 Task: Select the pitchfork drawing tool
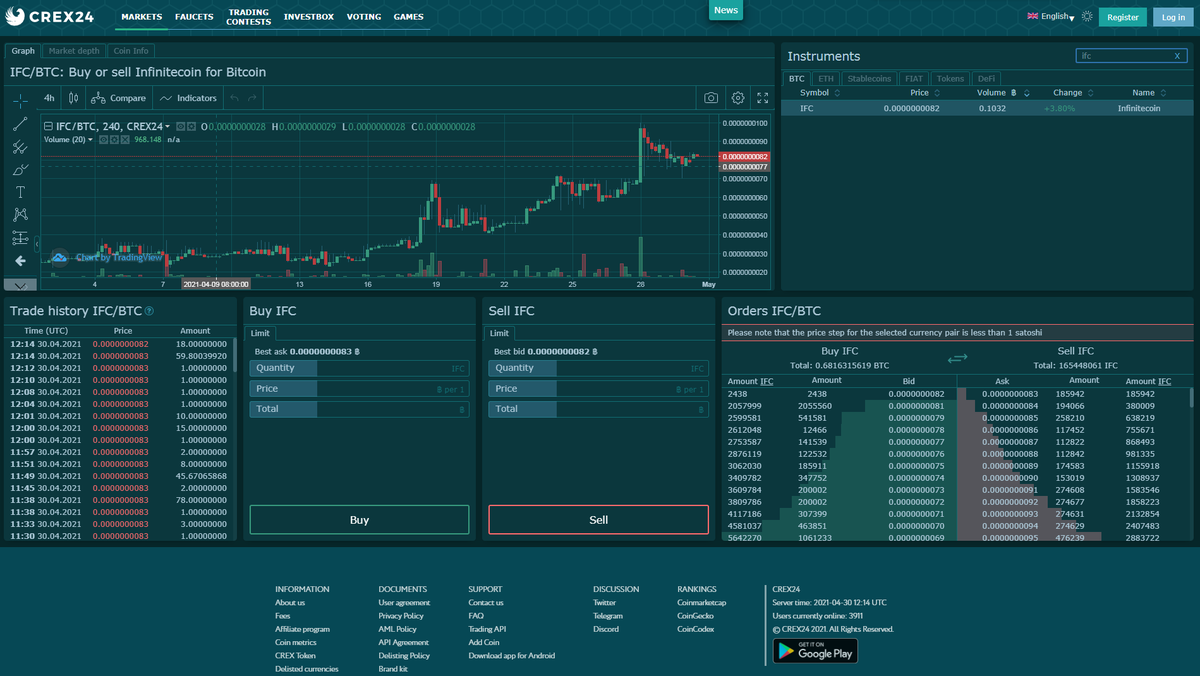pos(20,147)
